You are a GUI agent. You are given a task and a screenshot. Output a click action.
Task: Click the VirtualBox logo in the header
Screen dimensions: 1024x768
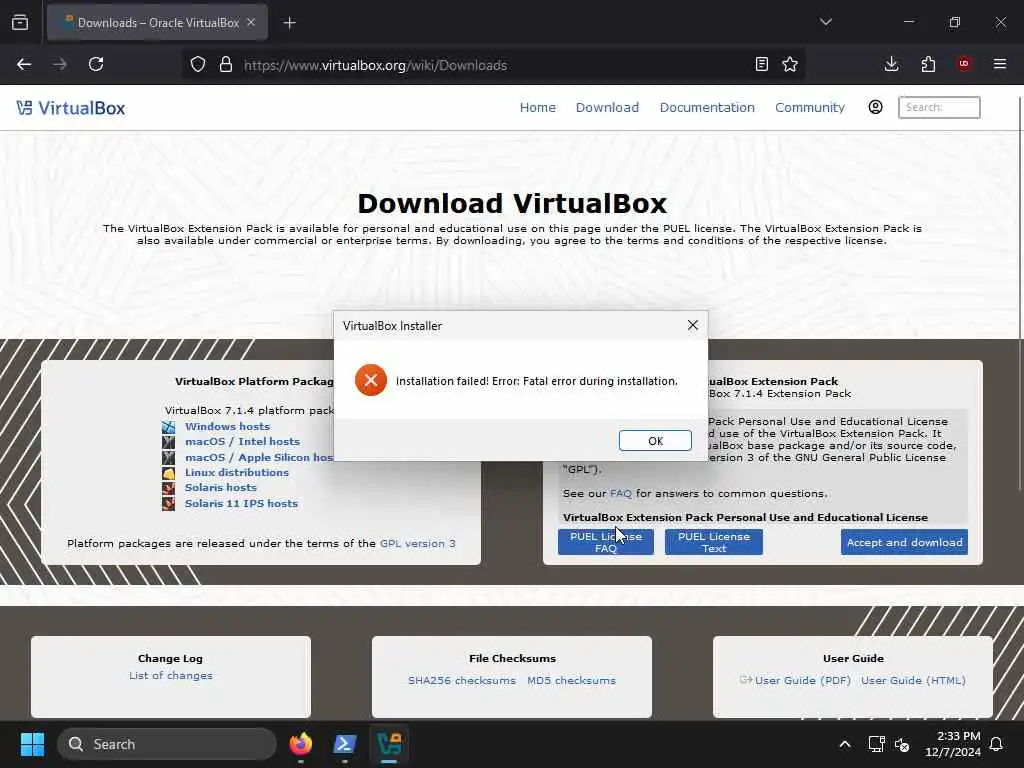71,108
